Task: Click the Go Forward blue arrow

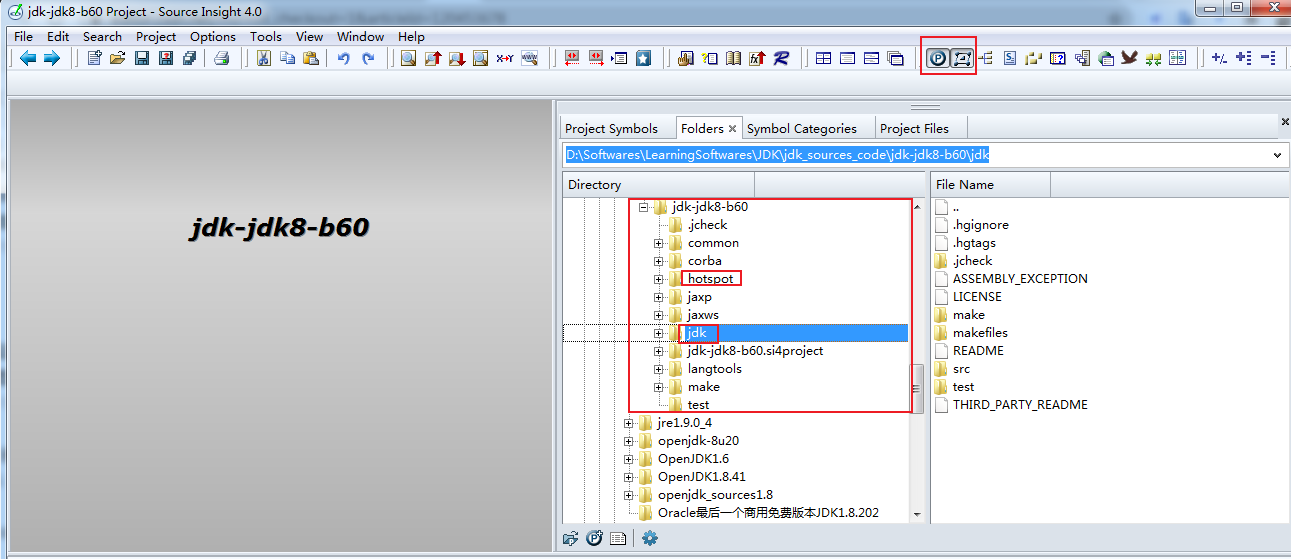Action: pos(51,58)
